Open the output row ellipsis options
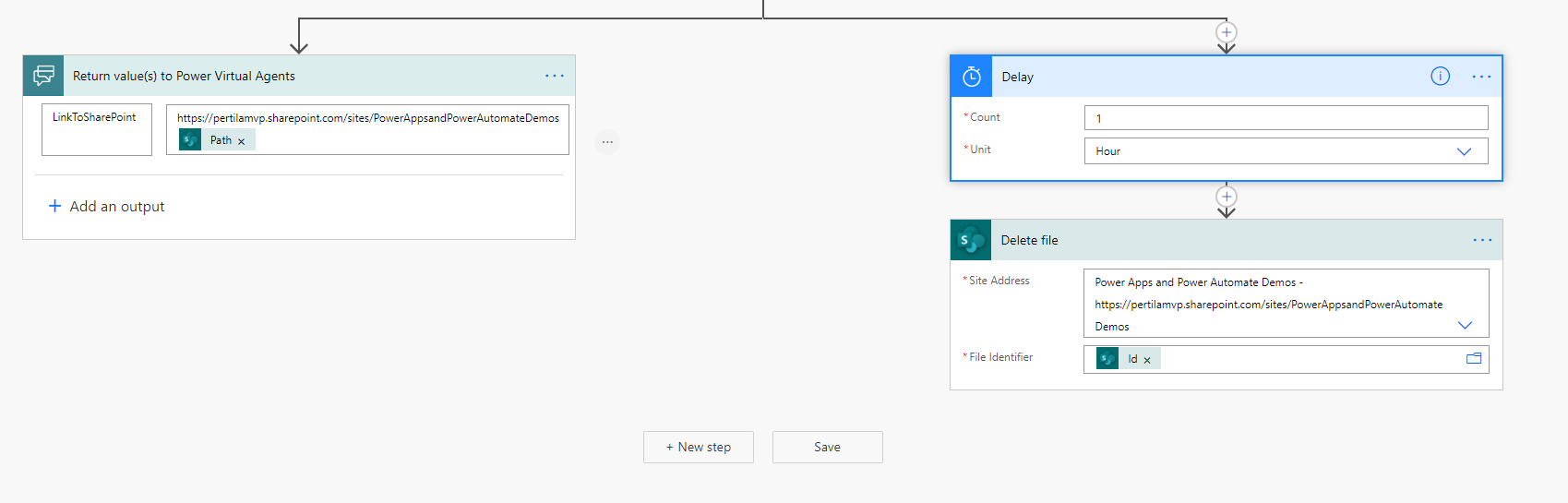This screenshot has height=503, width=1568. click(x=607, y=142)
